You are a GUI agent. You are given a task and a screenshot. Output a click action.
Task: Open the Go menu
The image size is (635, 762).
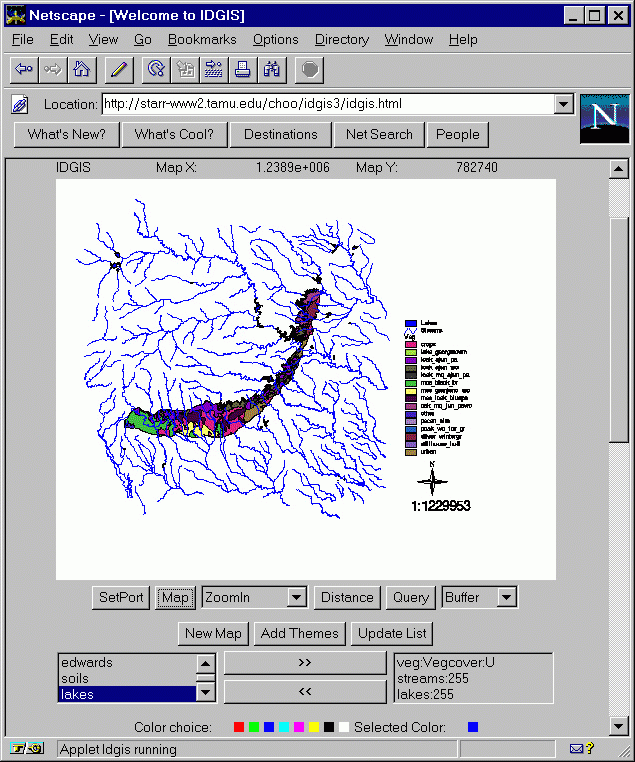(x=143, y=39)
